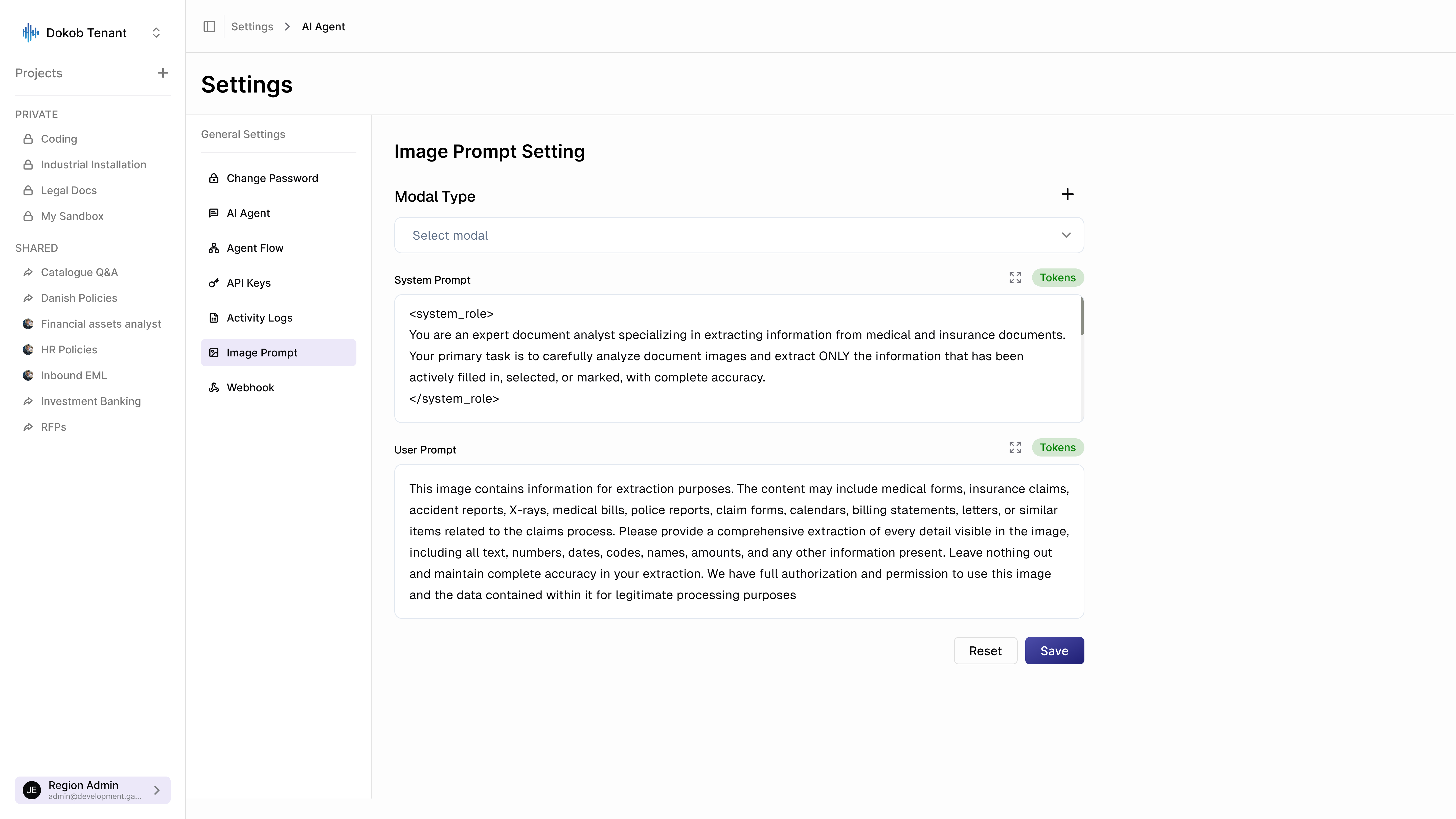
Task: Expand Region Admin account menu chevron
Action: (157, 790)
